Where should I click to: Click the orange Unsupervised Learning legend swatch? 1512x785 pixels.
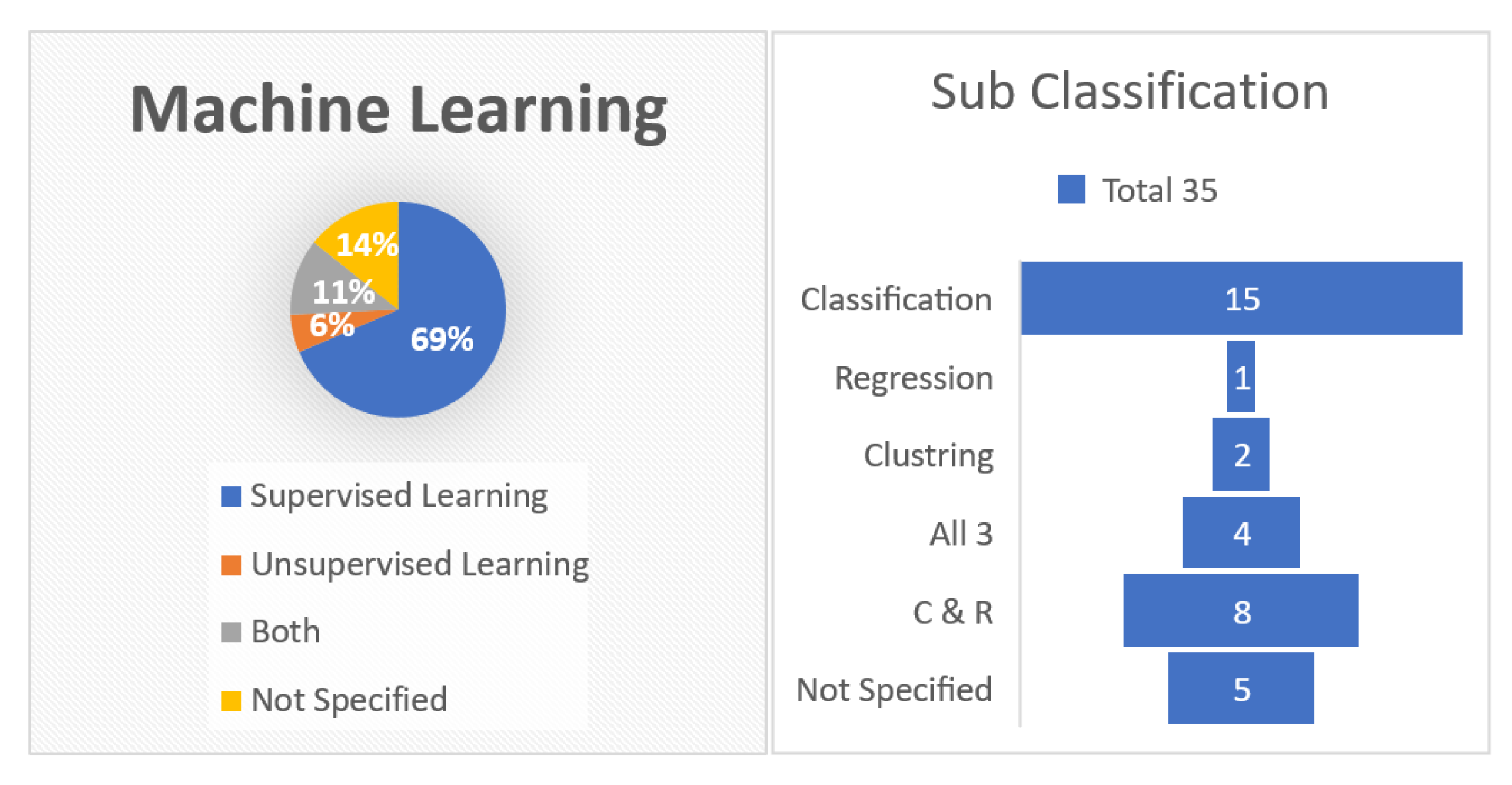(x=231, y=565)
